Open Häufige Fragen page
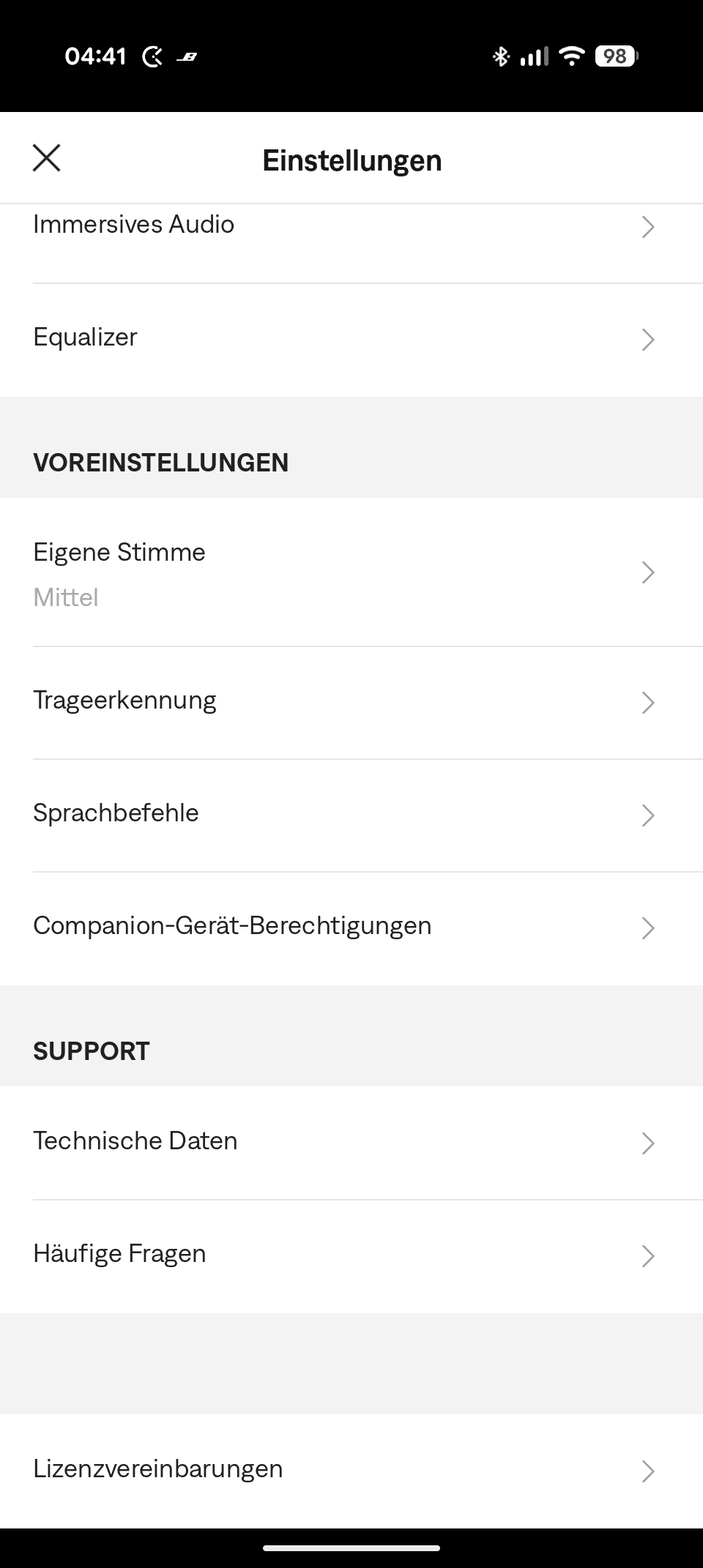The height and width of the screenshot is (1568, 703). tap(119, 1254)
